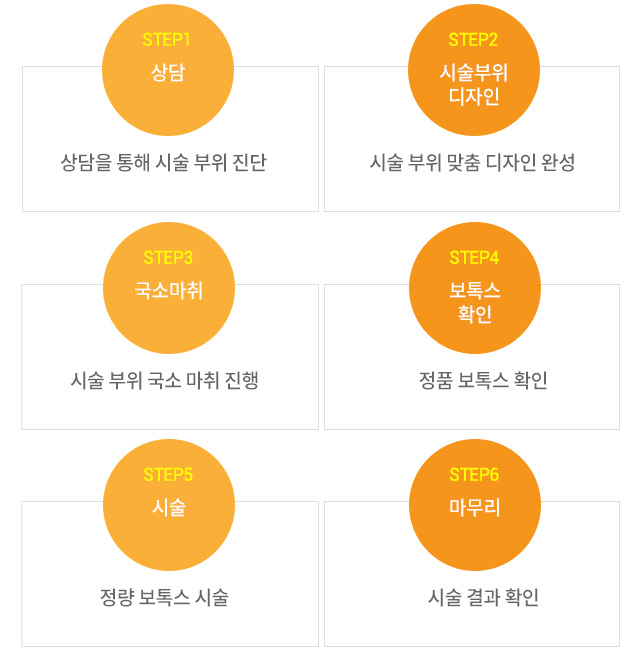This screenshot has height=647, width=640.
Task: Click the yellow STEP2 label
Action: pos(473,40)
